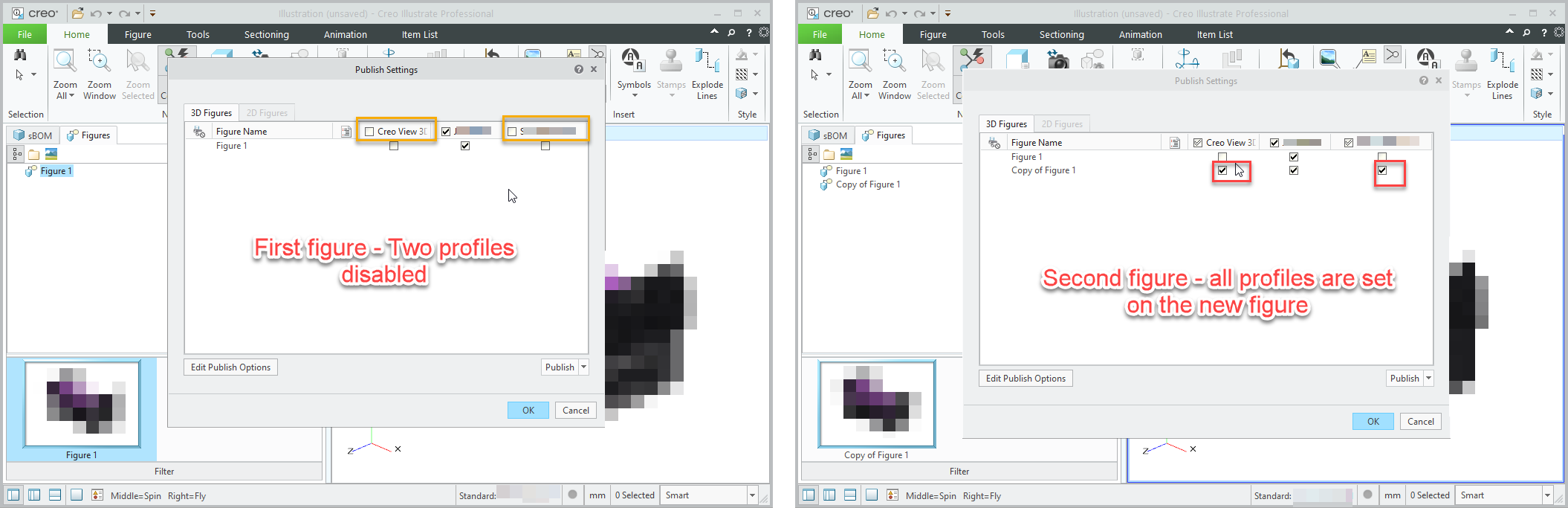Image resolution: width=1568 pixels, height=508 pixels.
Task: Open hatch style dropdown in left Style group
Action: tap(755, 74)
